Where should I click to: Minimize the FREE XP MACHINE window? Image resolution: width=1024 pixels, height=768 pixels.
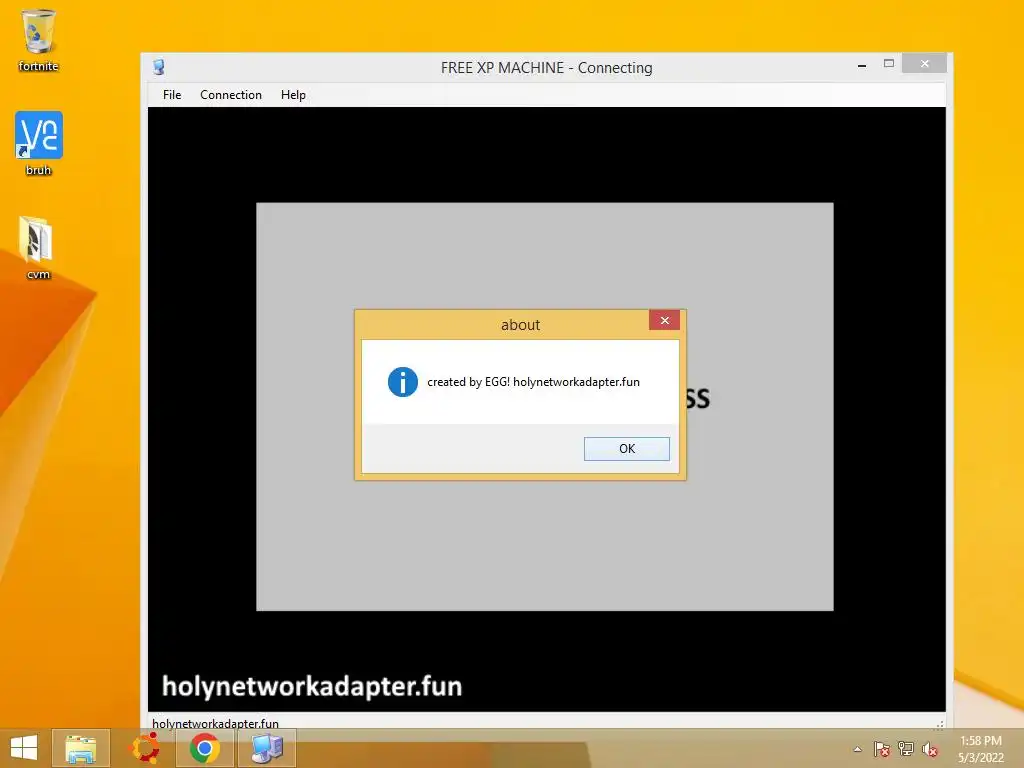(862, 65)
